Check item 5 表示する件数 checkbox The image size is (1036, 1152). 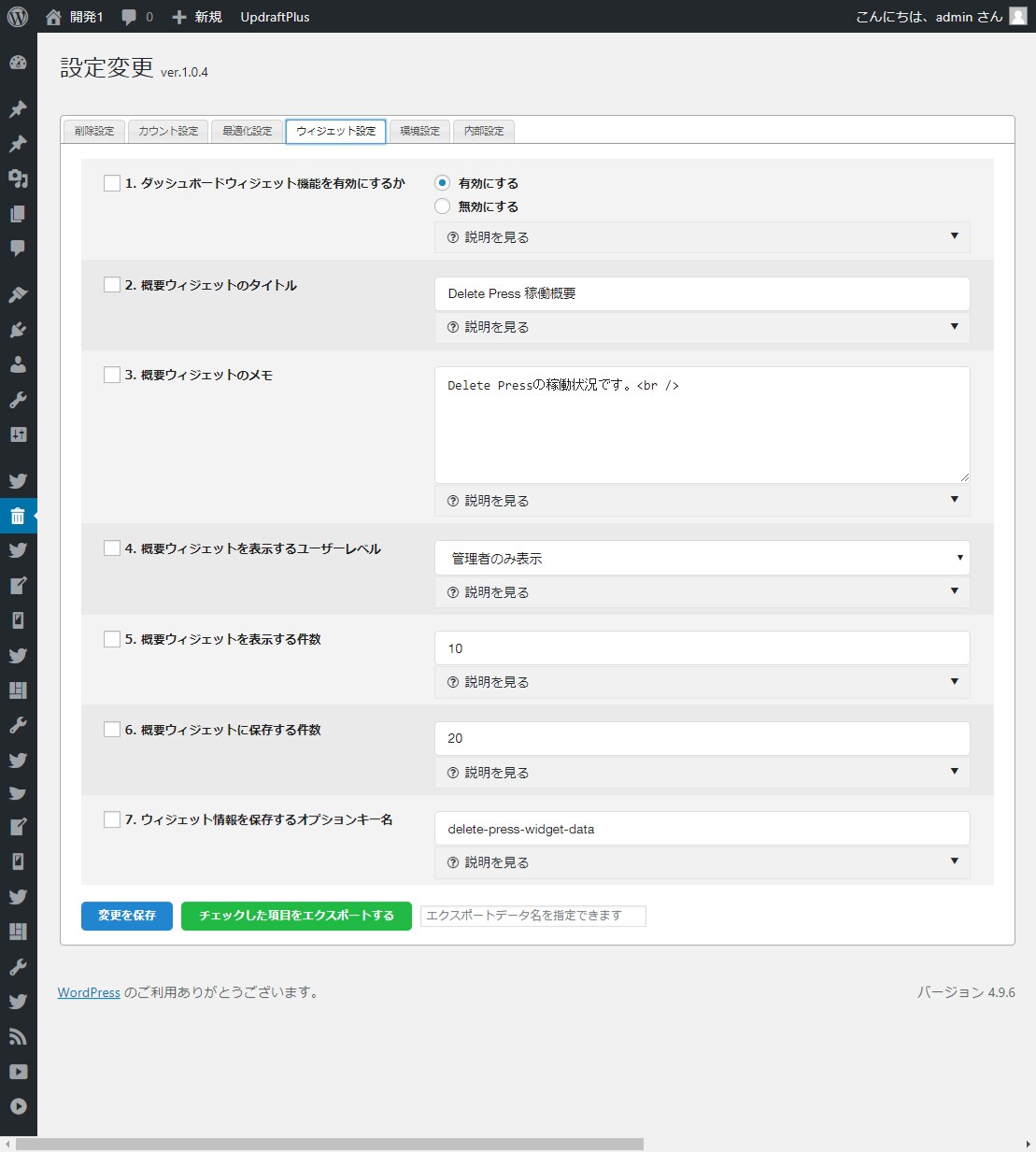112,639
